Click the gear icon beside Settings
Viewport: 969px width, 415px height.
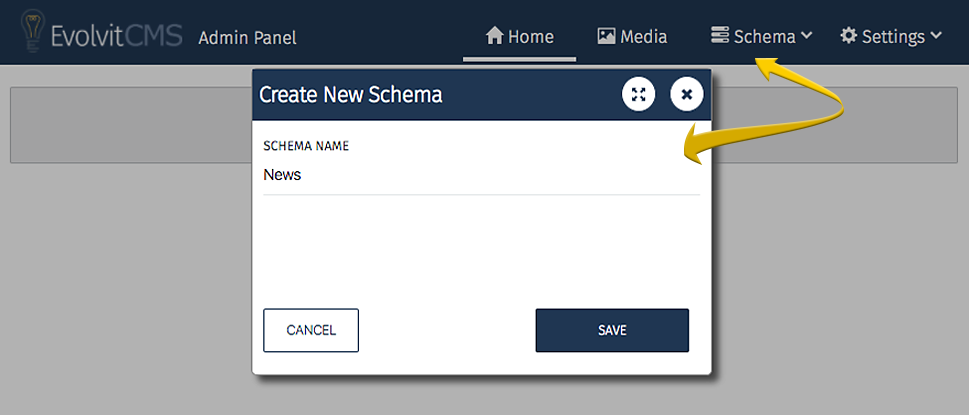848,36
